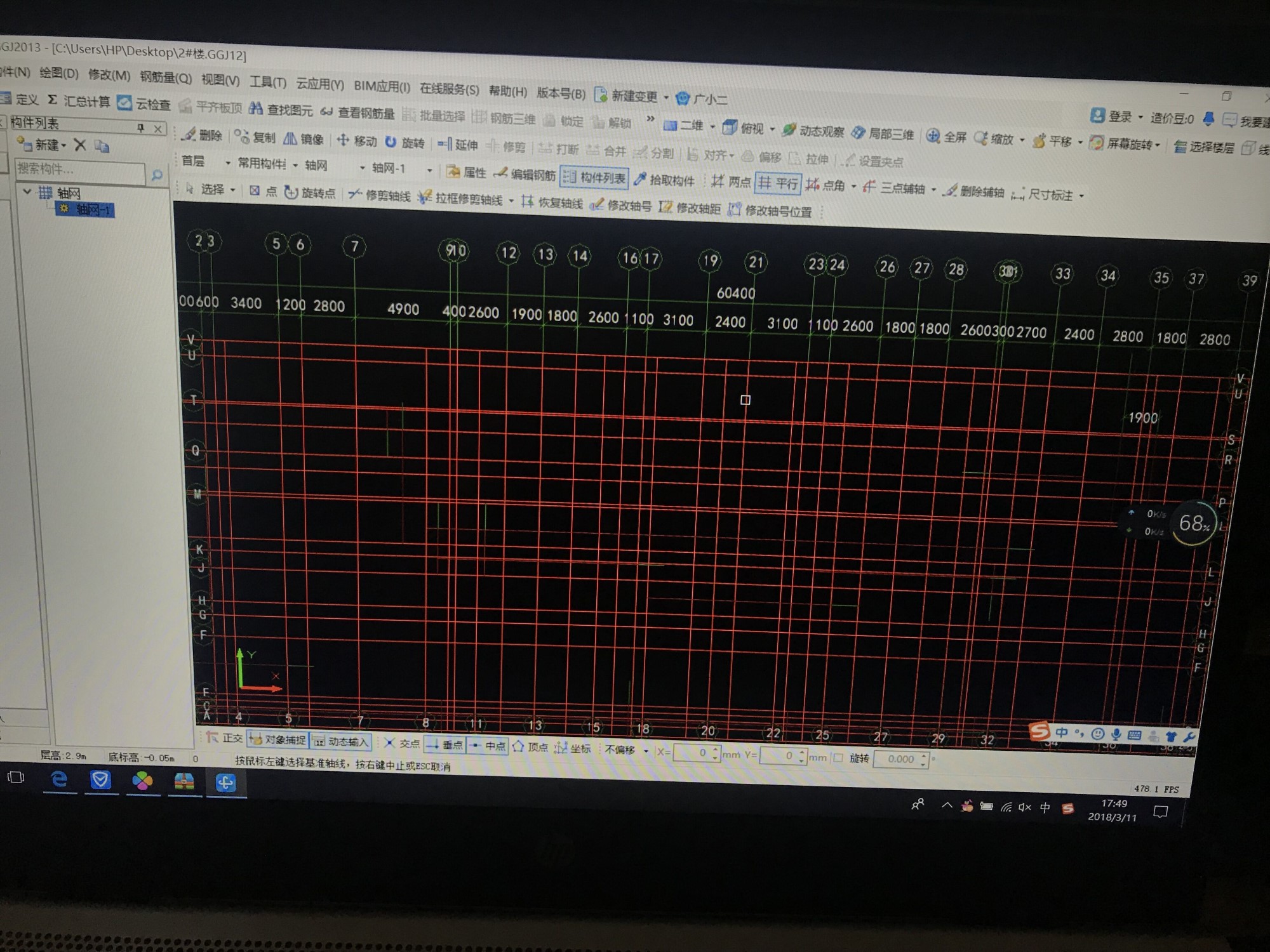Open 属性 properties panel
Image resolution: width=1270 pixels, height=952 pixels.
pyautogui.click(x=467, y=172)
